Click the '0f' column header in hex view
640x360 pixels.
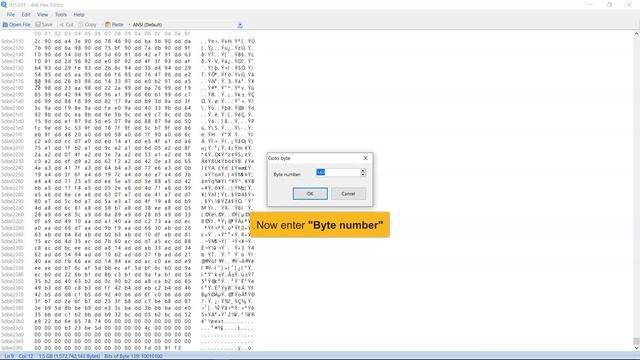click(187, 34)
